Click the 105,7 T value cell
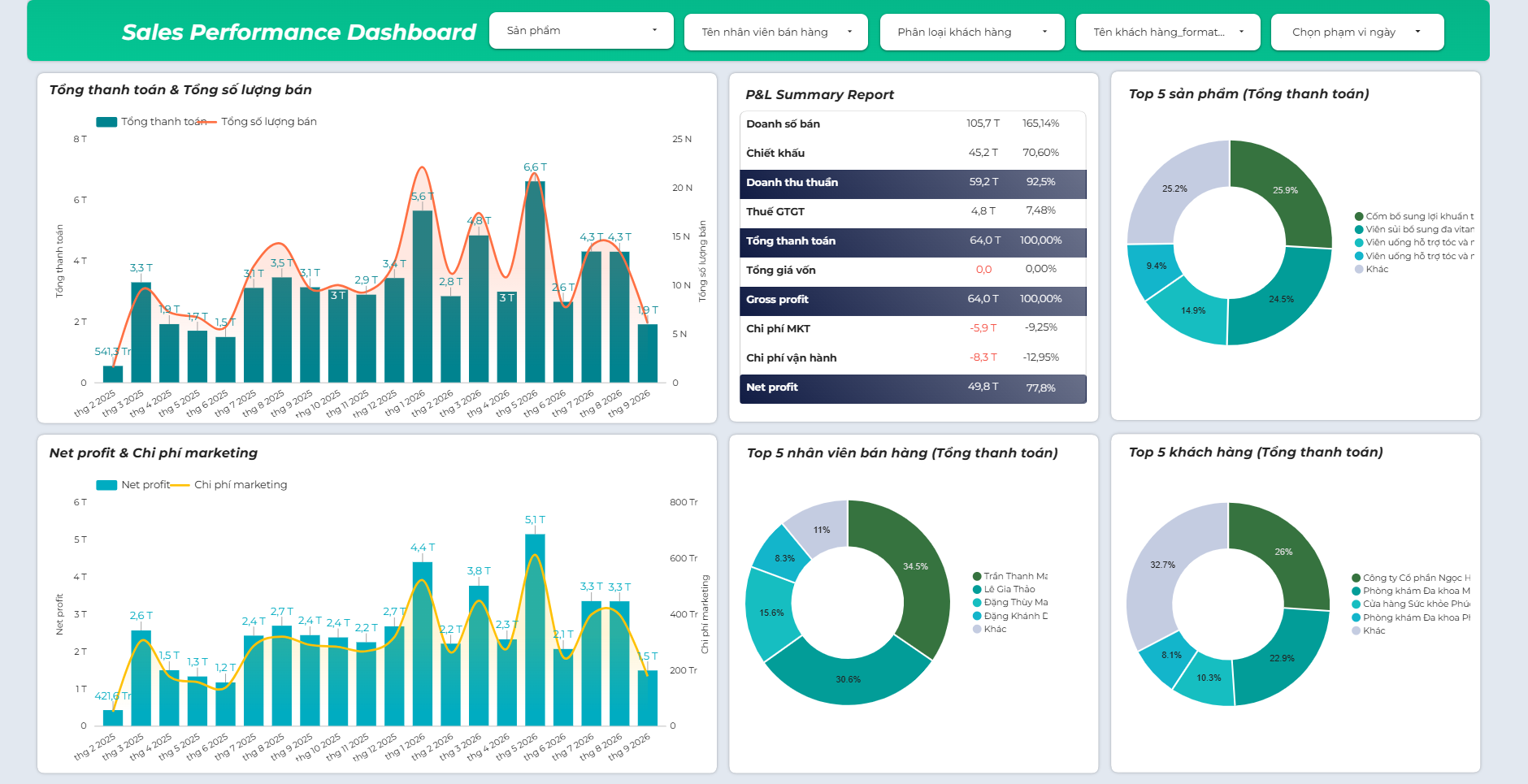Screen dimensions: 1528x784 (x=983, y=123)
